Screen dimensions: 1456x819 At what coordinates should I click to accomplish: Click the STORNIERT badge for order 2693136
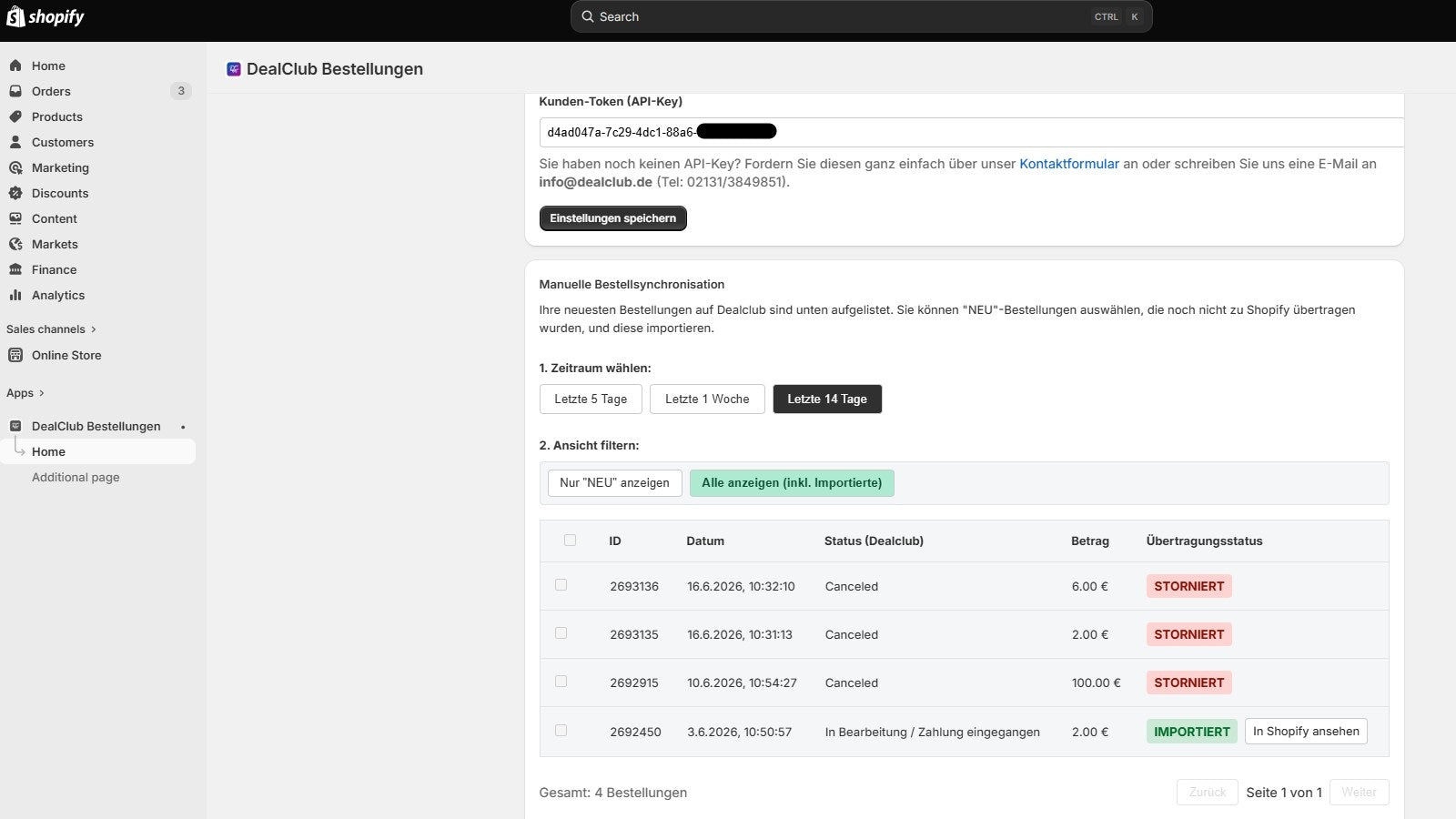[1188, 586]
